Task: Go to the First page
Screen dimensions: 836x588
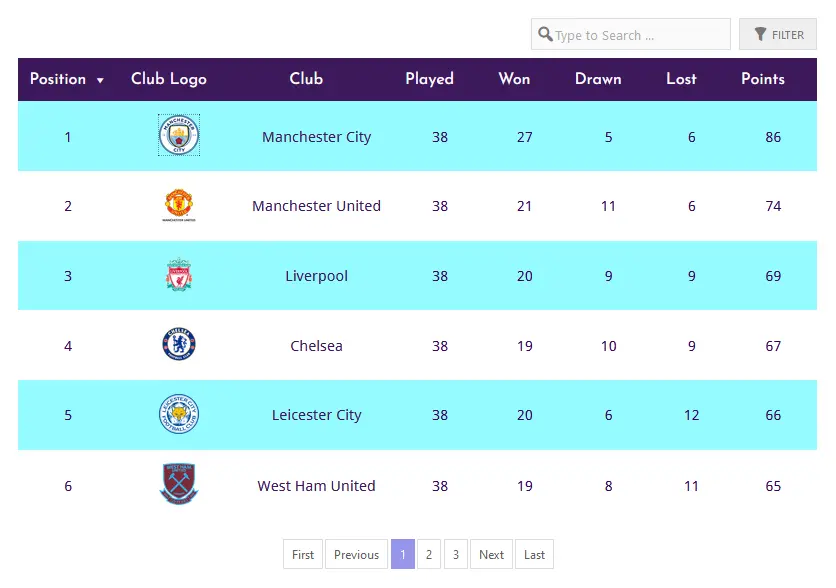Action: pos(303,554)
